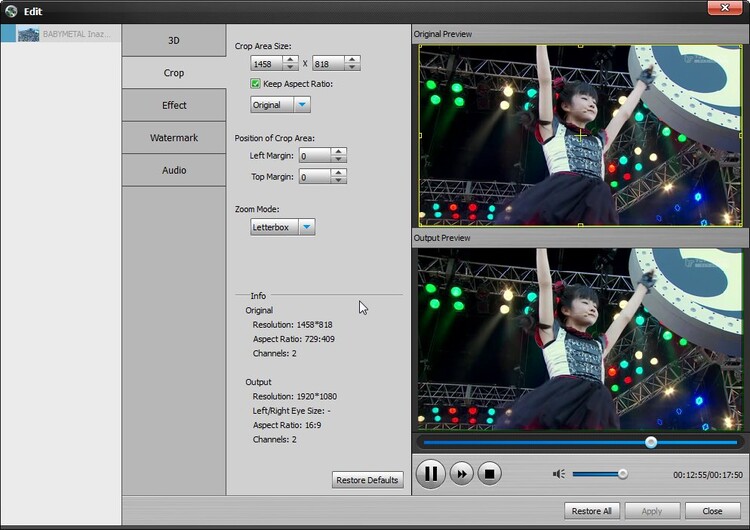
Task: Click the Restore All button
Action: (592, 511)
